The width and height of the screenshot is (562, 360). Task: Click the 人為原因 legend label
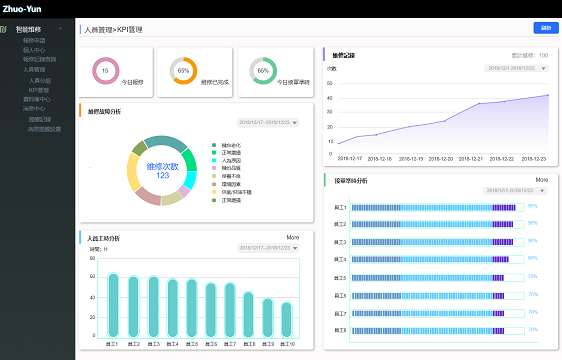coord(231,161)
